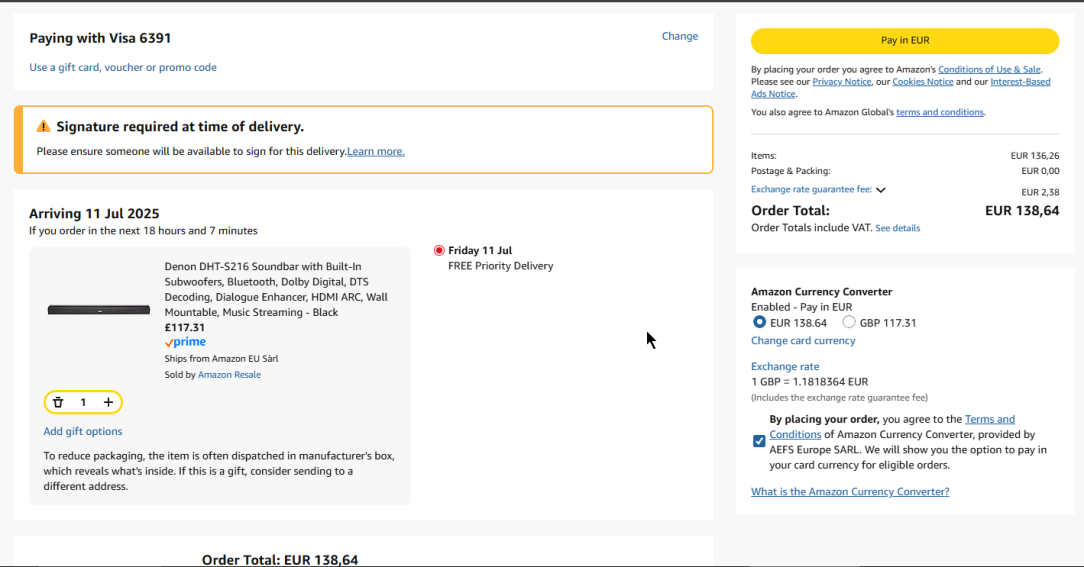Click the Signature required at time of delivery heading
The image size is (1084, 567).
pyautogui.click(x=180, y=127)
